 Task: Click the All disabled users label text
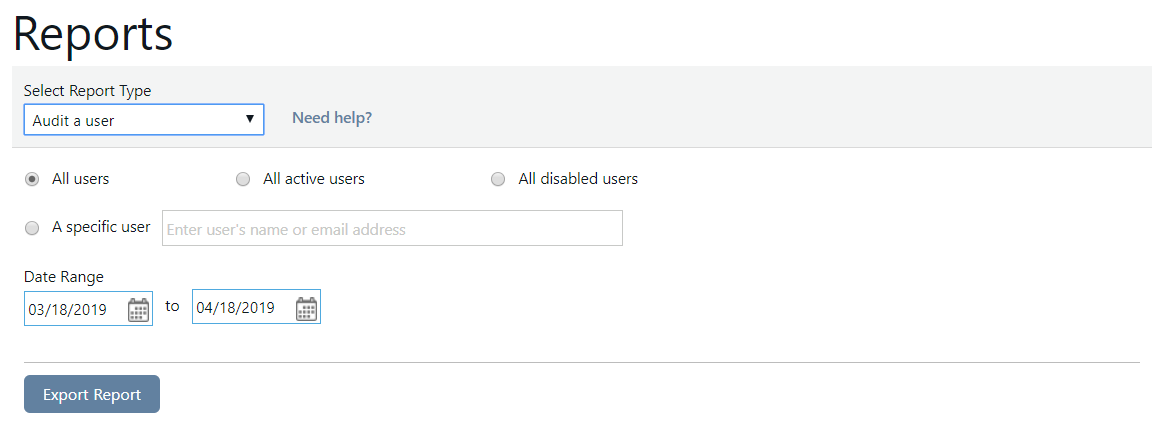point(578,178)
